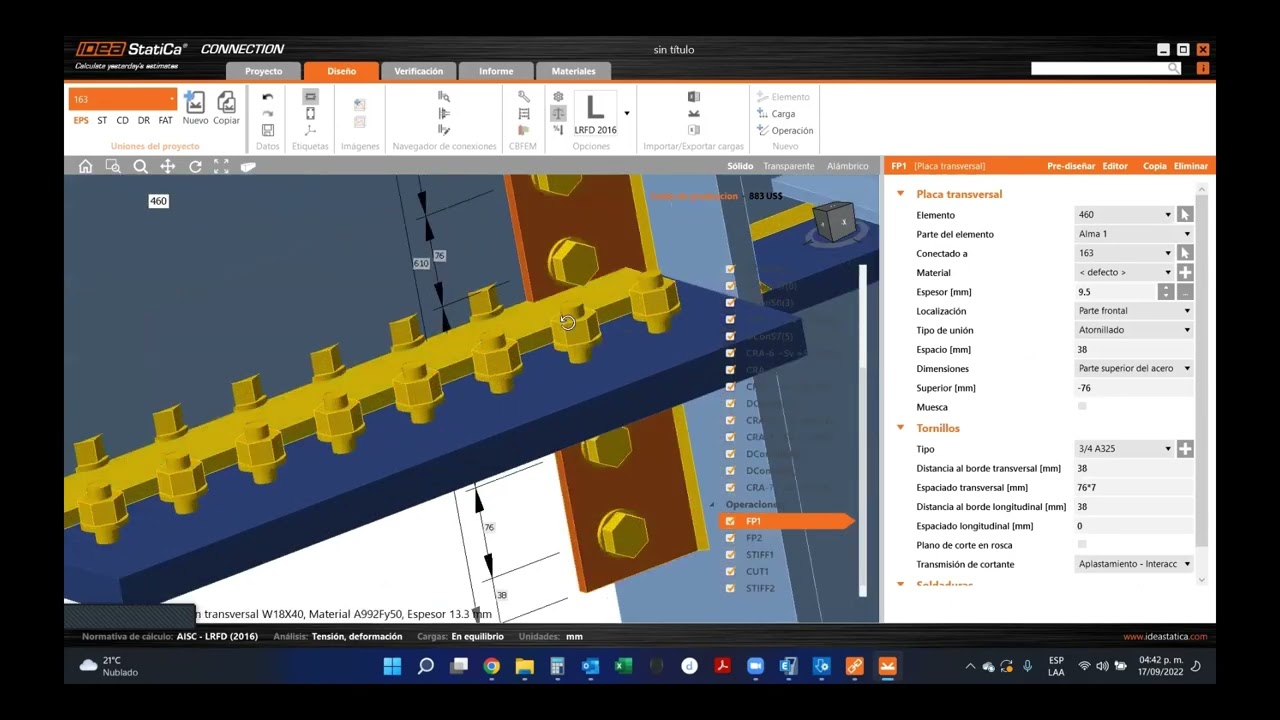Pick Elemento 460 with the cursor button
Image resolution: width=1280 pixels, height=720 pixels.
click(1185, 215)
